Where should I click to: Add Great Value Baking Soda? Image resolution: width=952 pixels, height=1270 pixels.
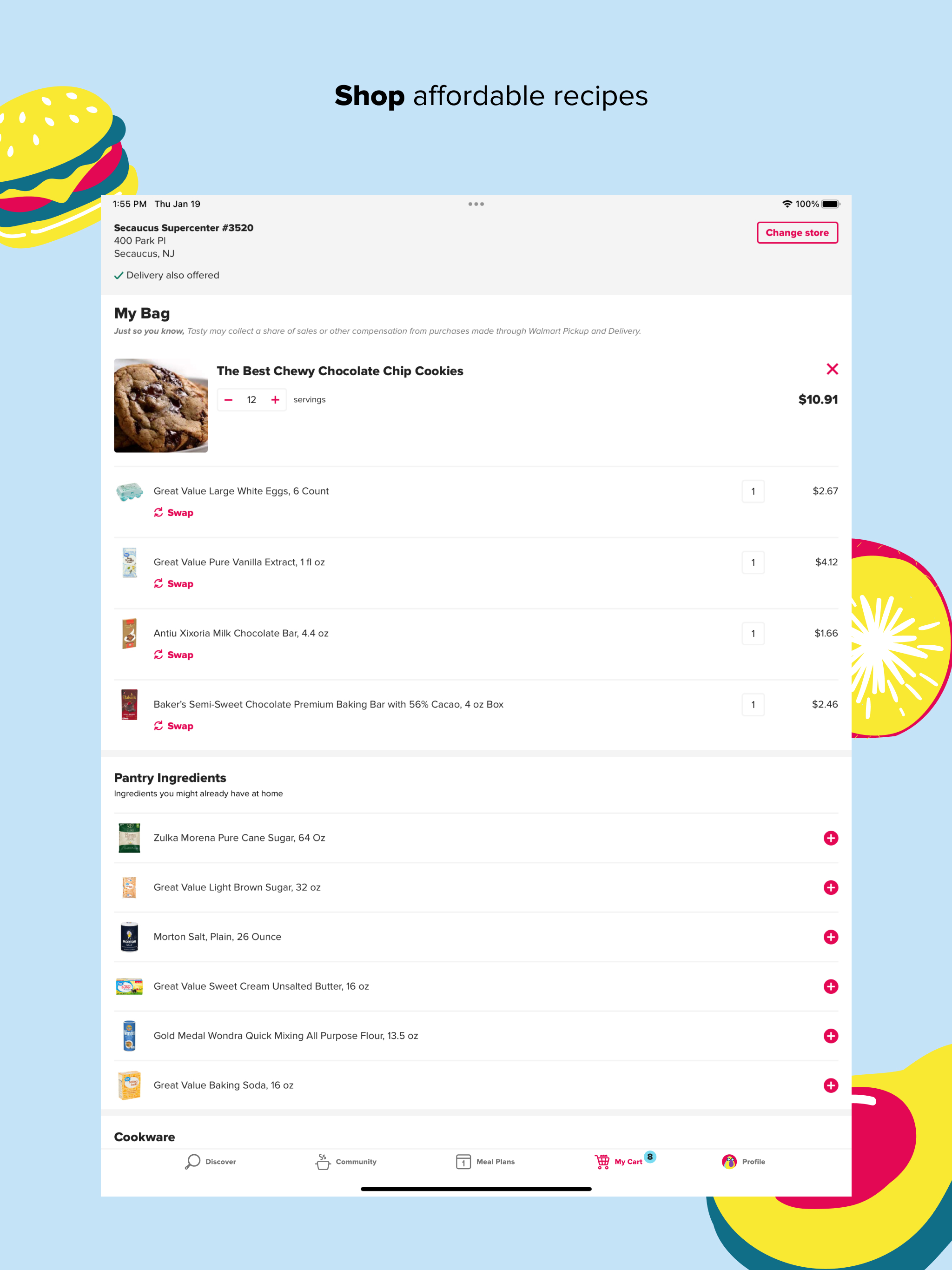coord(830,1085)
